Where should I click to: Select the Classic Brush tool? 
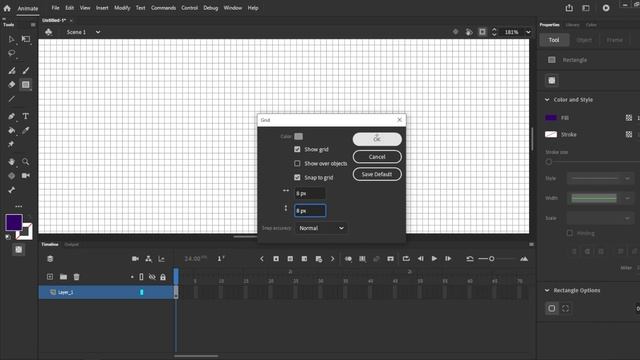click(26, 71)
